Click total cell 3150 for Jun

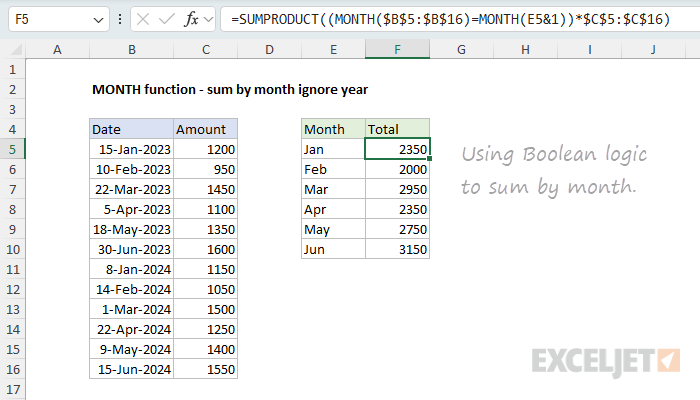397,249
